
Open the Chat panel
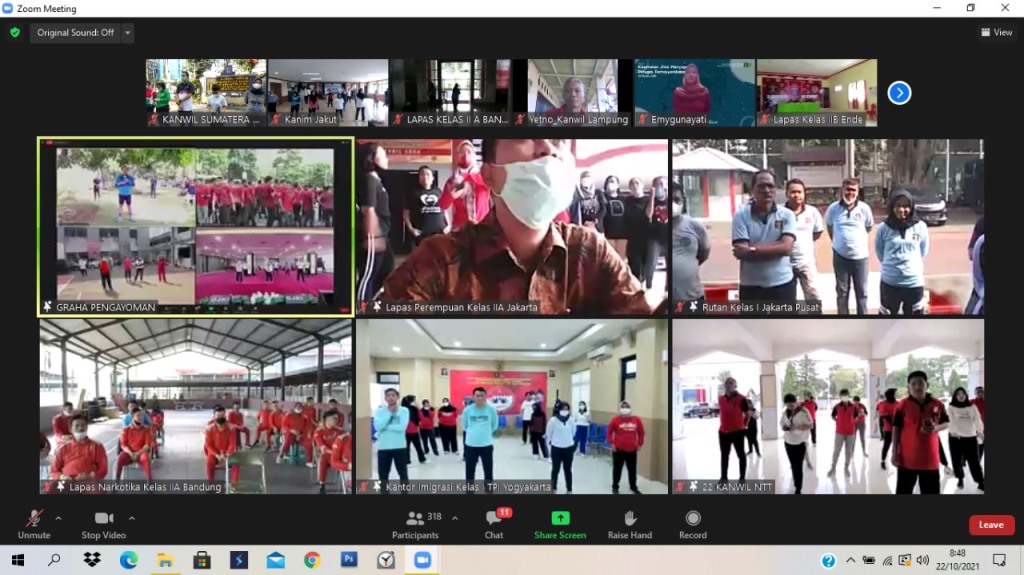click(x=494, y=524)
